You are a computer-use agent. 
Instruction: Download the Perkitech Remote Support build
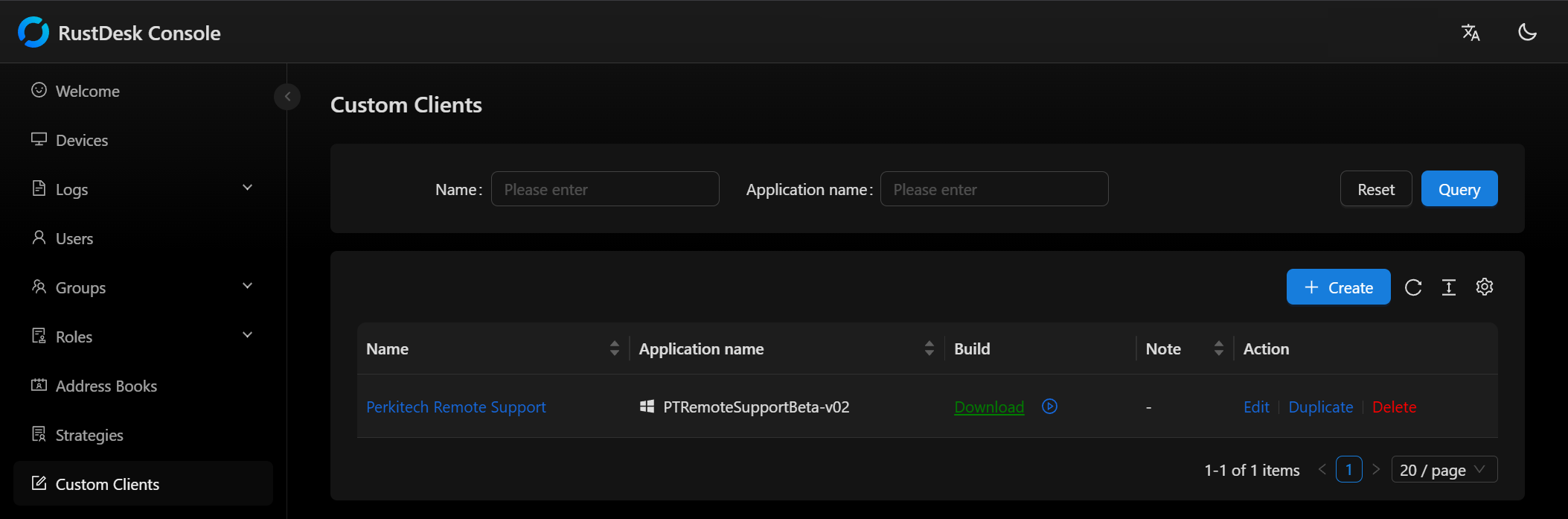tap(989, 407)
